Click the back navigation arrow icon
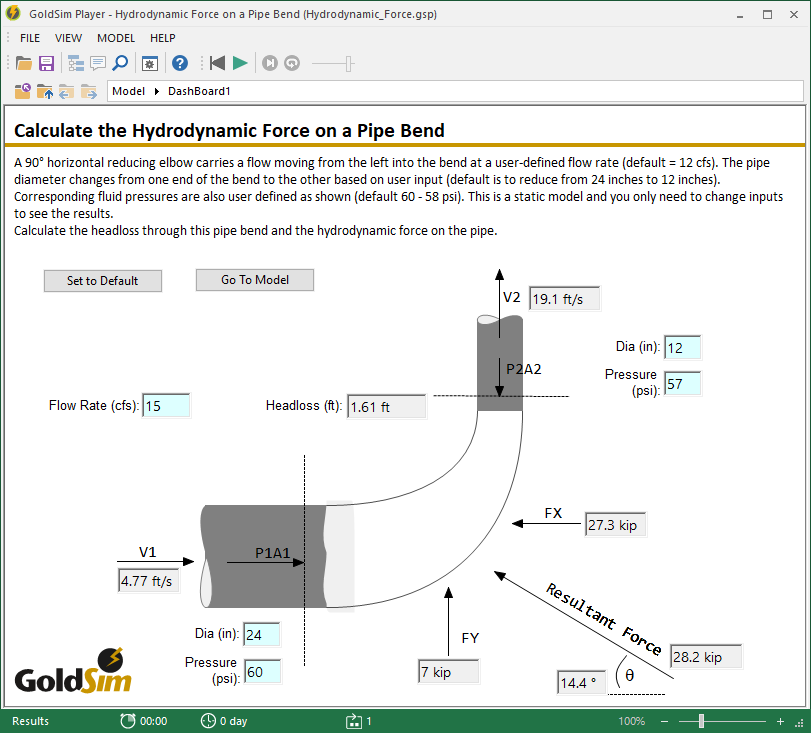 click(67, 91)
